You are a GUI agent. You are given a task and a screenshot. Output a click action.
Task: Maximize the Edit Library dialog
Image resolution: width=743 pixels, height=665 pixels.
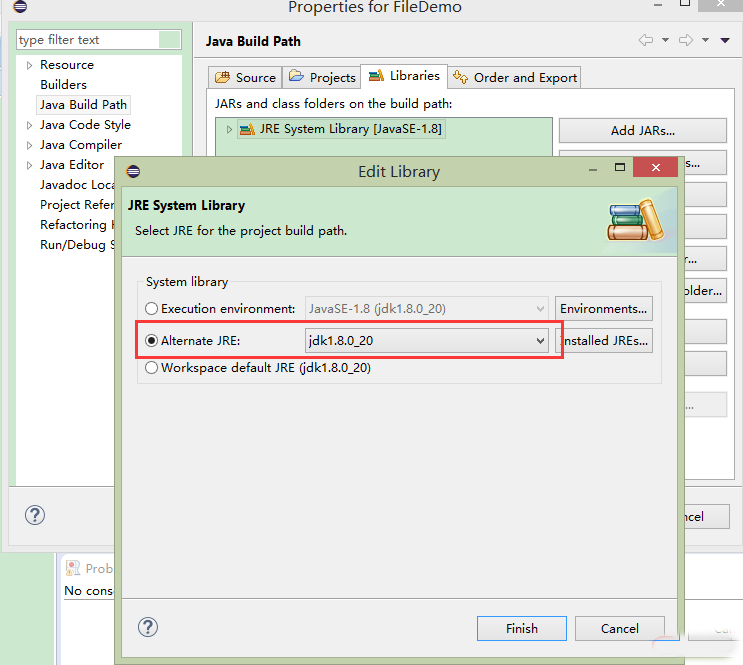[620, 167]
